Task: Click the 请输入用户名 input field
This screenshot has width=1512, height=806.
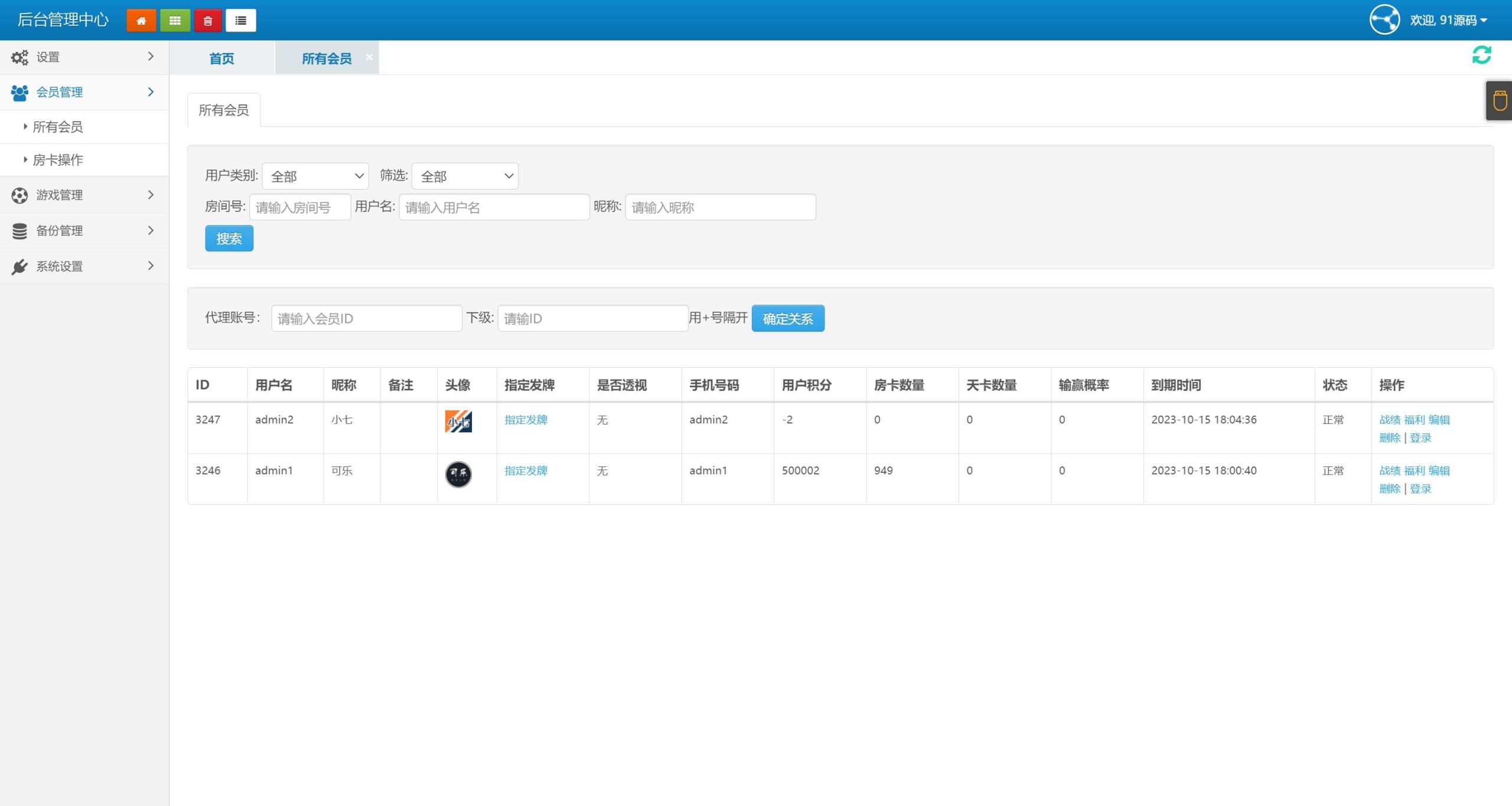Action: (494, 207)
